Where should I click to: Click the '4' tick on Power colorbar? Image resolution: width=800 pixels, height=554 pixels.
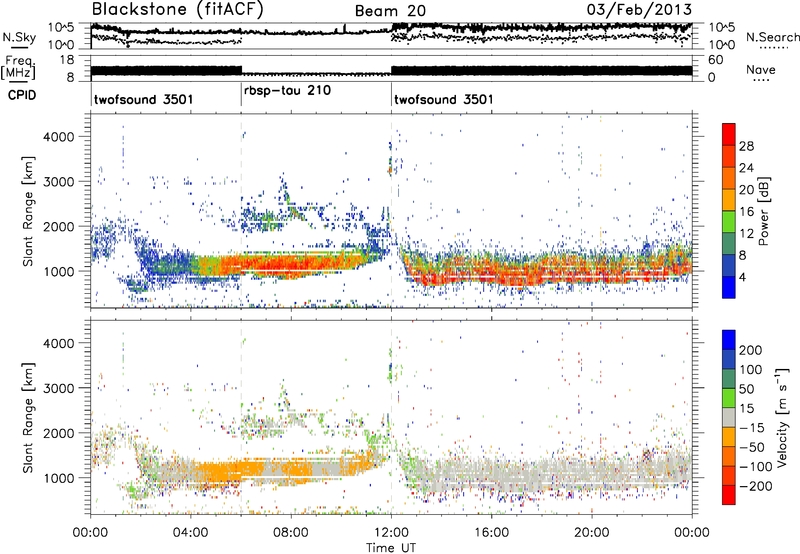click(742, 277)
